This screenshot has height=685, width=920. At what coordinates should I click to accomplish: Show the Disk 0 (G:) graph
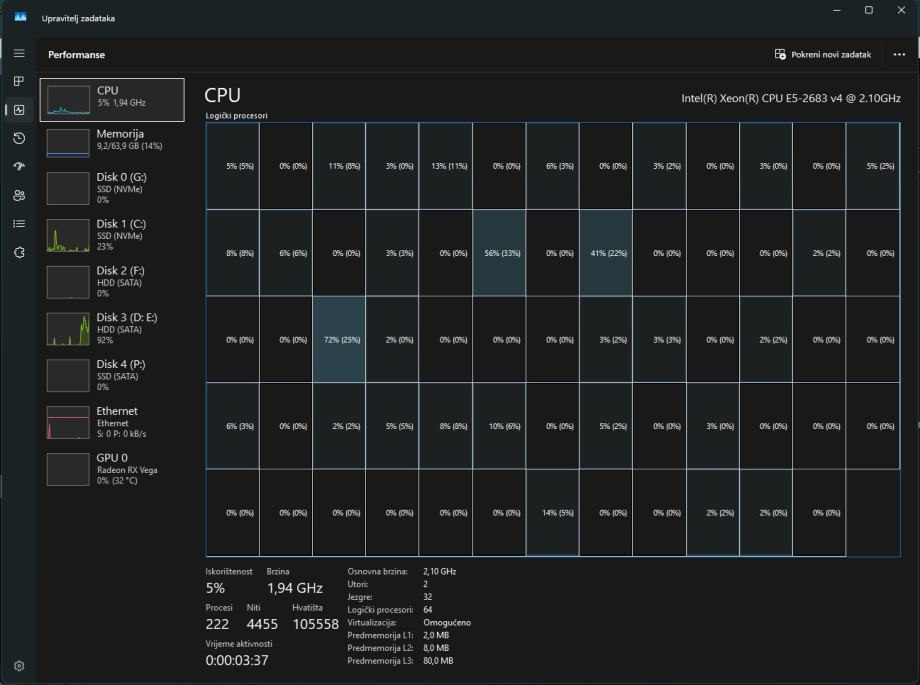coord(112,188)
